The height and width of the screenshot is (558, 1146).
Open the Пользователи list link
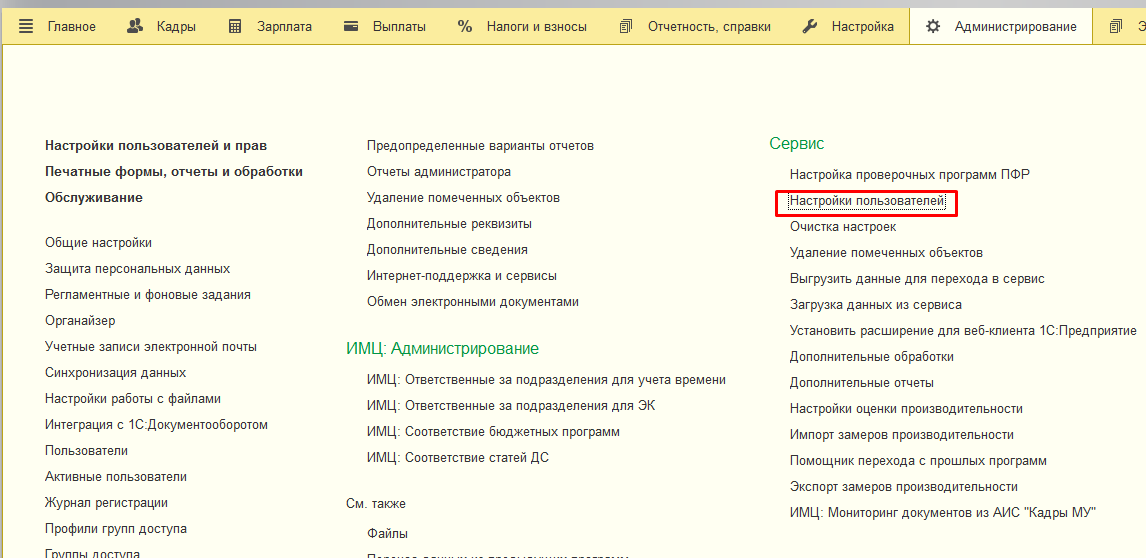(x=86, y=450)
